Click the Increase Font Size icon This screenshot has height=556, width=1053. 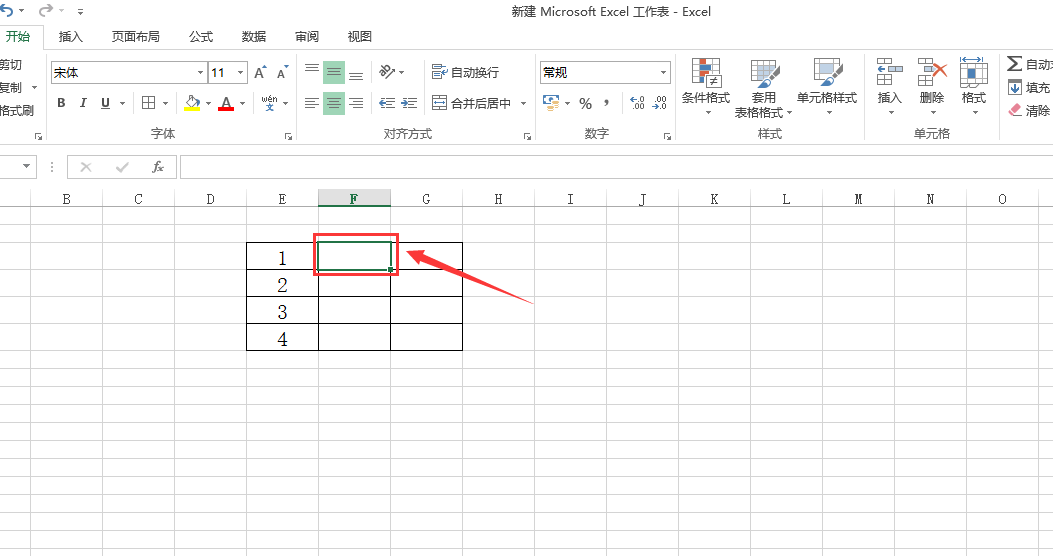260,73
